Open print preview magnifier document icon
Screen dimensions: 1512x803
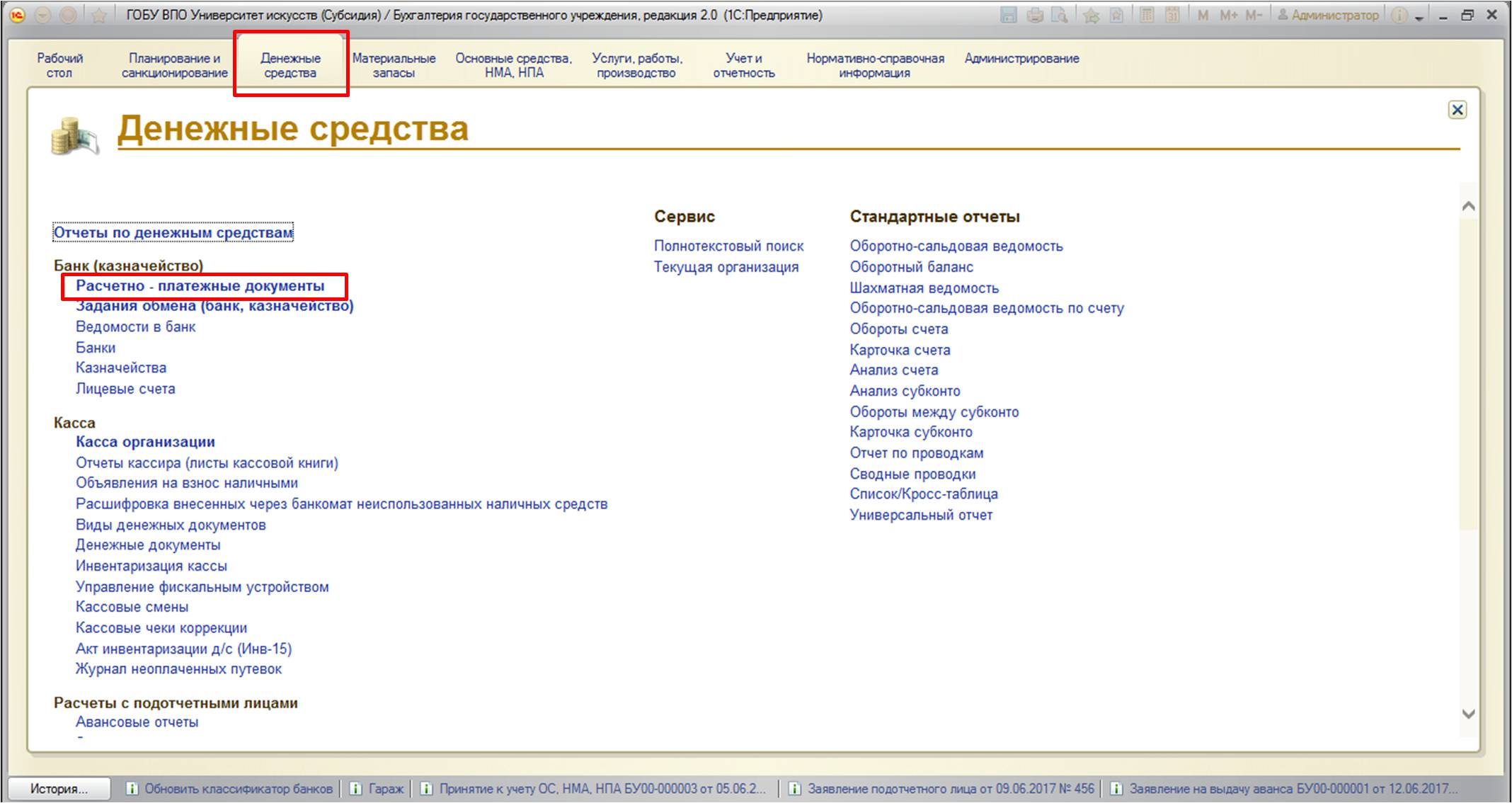(x=1060, y=15)
